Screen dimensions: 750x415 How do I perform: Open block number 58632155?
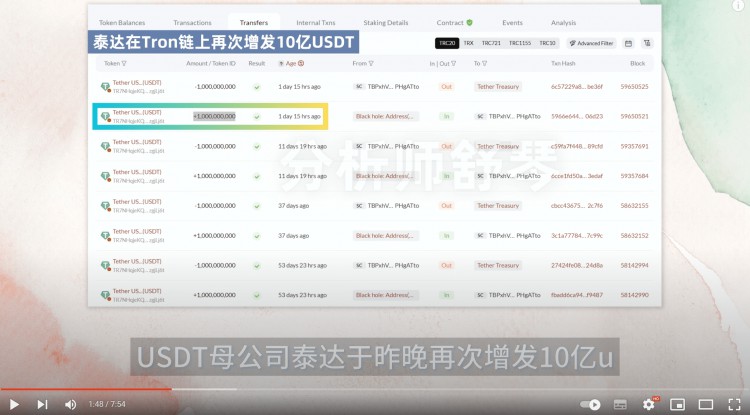click(634, 206)
